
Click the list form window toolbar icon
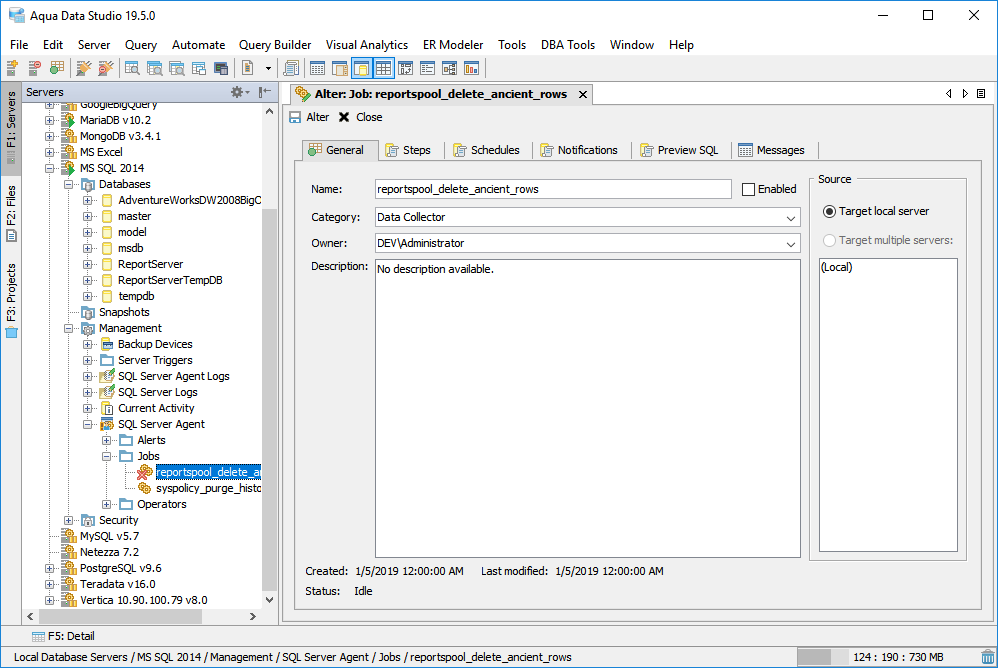point(428,68)
